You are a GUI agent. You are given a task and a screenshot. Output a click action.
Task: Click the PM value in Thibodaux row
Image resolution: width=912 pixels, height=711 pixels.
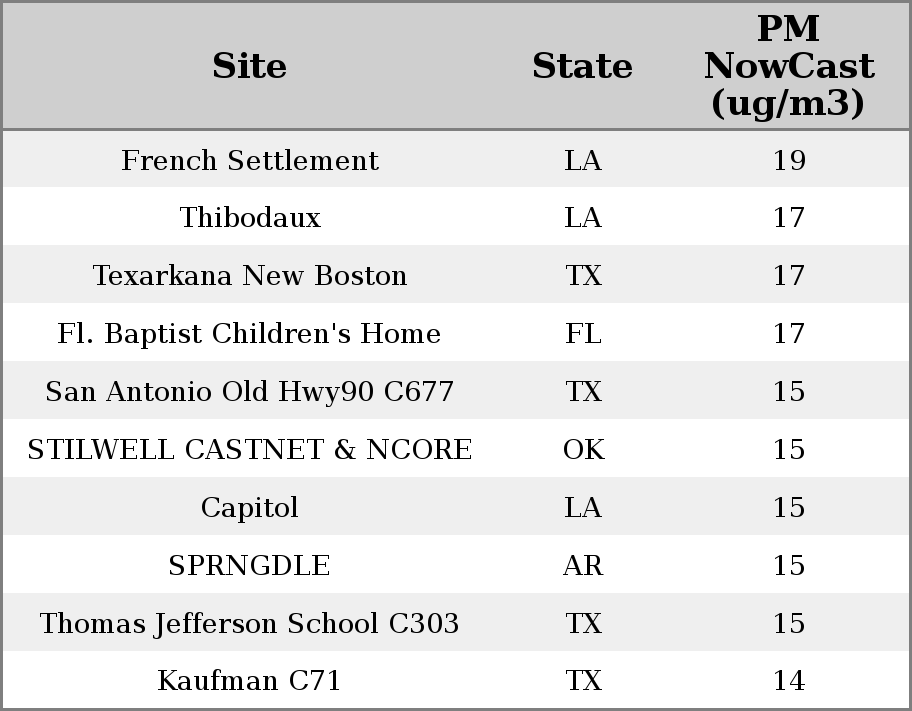coord(789,218)
